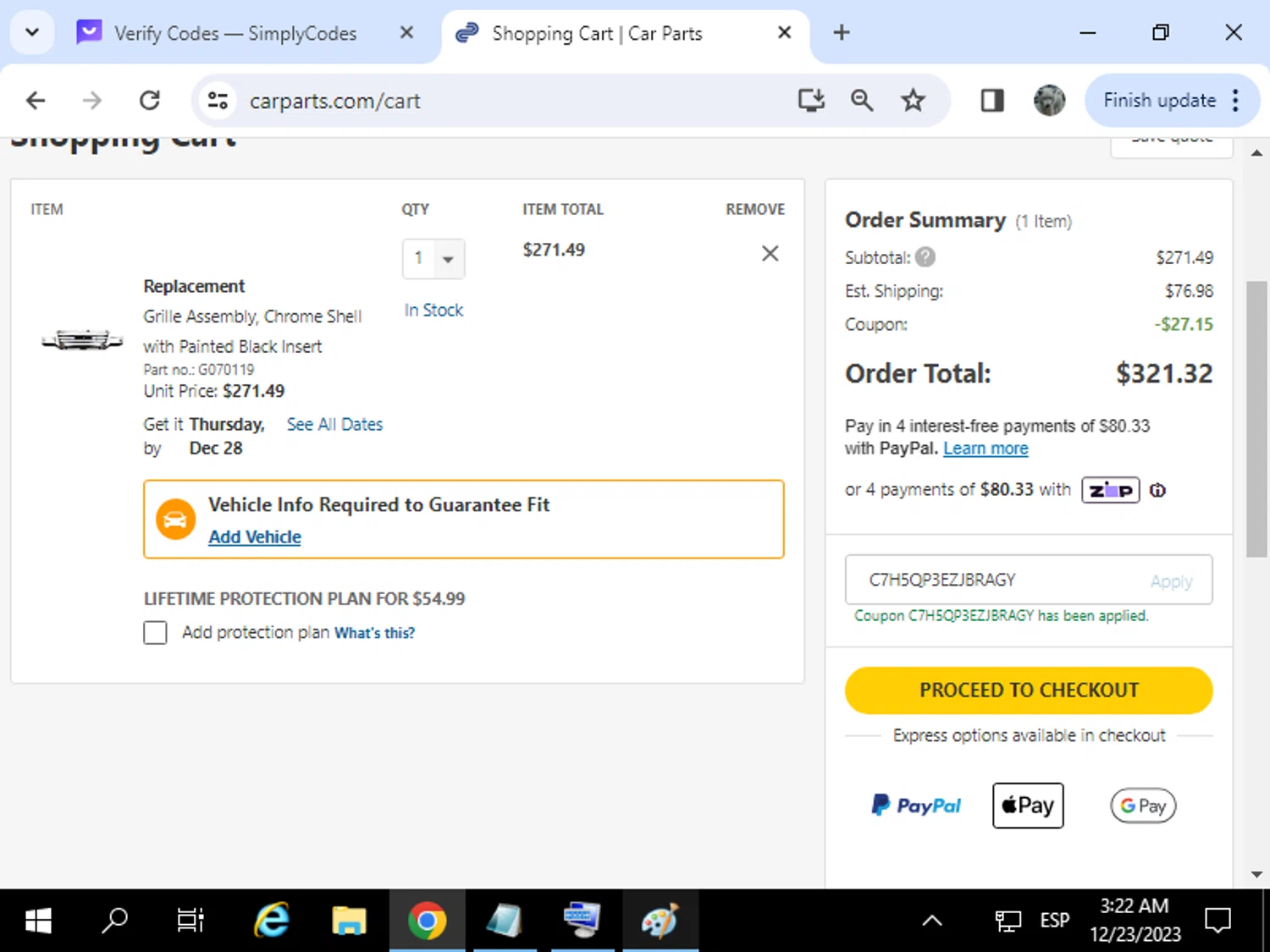Open the Windows Start menu
This screenshot has width=1270, height=952.
pyautogui.click(x=38, y=920)
